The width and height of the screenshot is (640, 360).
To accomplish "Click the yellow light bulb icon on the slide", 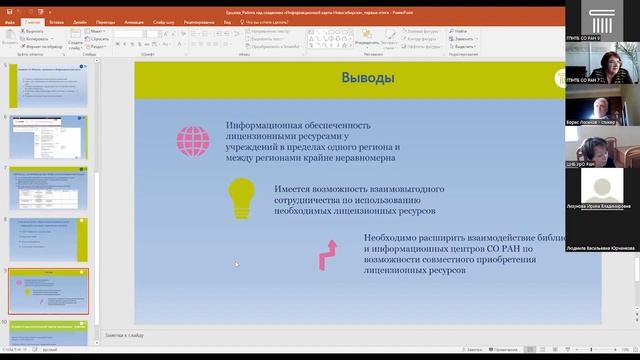I will tap(241, 199).
